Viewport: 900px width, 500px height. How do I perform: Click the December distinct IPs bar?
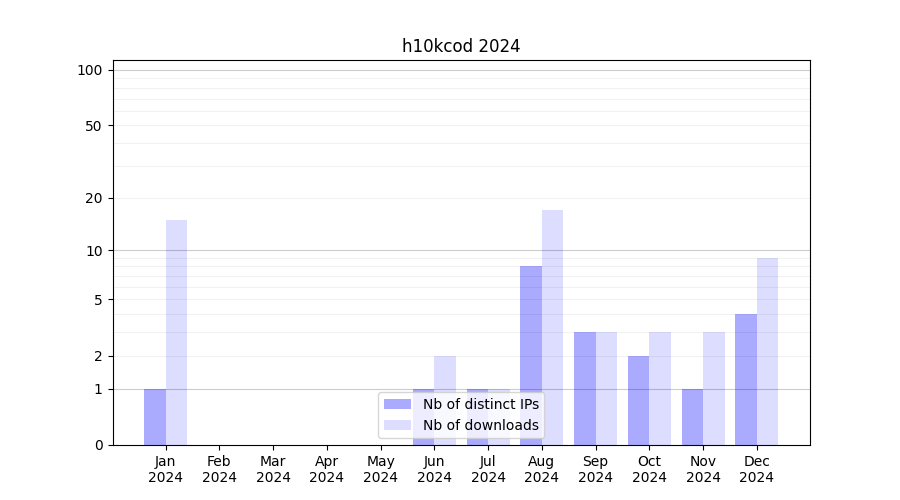(x=746, y=379)
